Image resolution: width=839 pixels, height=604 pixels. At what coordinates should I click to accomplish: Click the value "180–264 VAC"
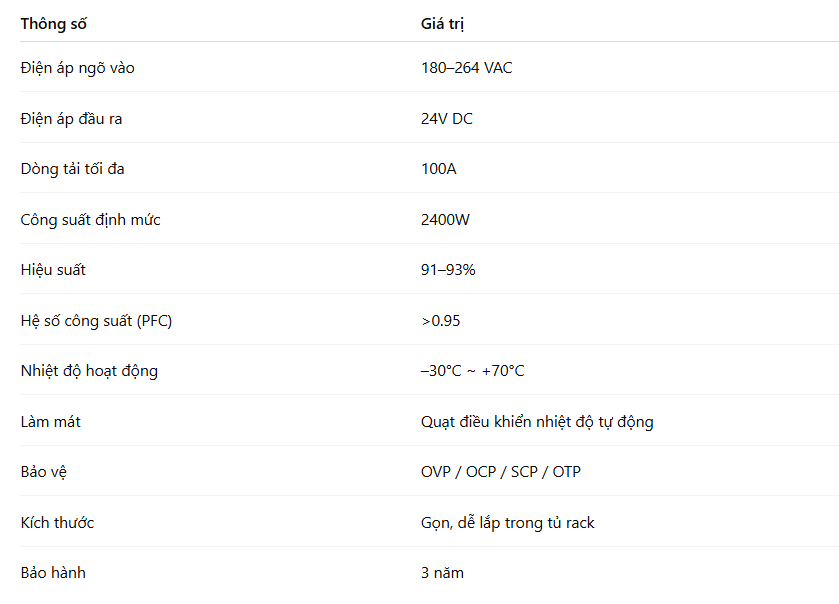click(467, 68)
